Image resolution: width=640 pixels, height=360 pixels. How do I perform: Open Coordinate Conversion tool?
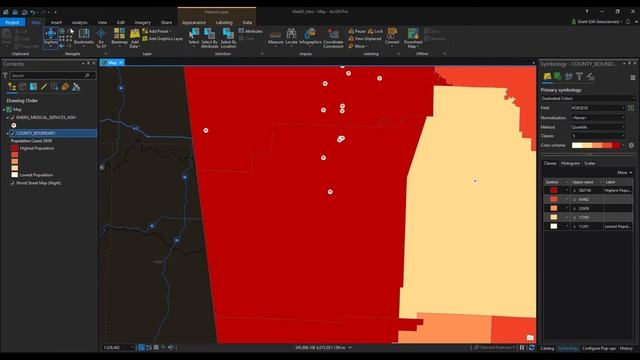[x=333, y=38]
